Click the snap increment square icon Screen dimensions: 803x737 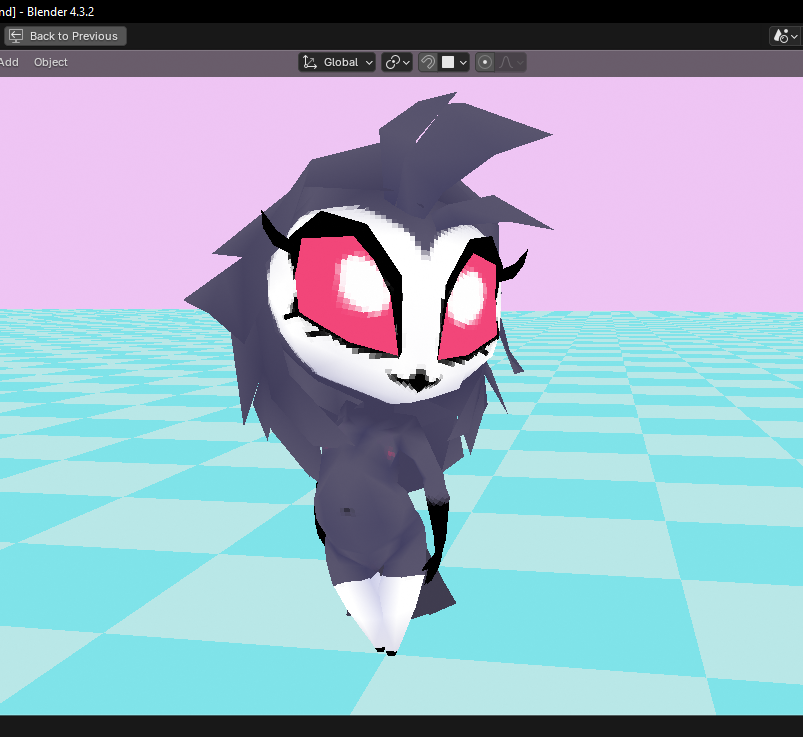click(448, 62)
